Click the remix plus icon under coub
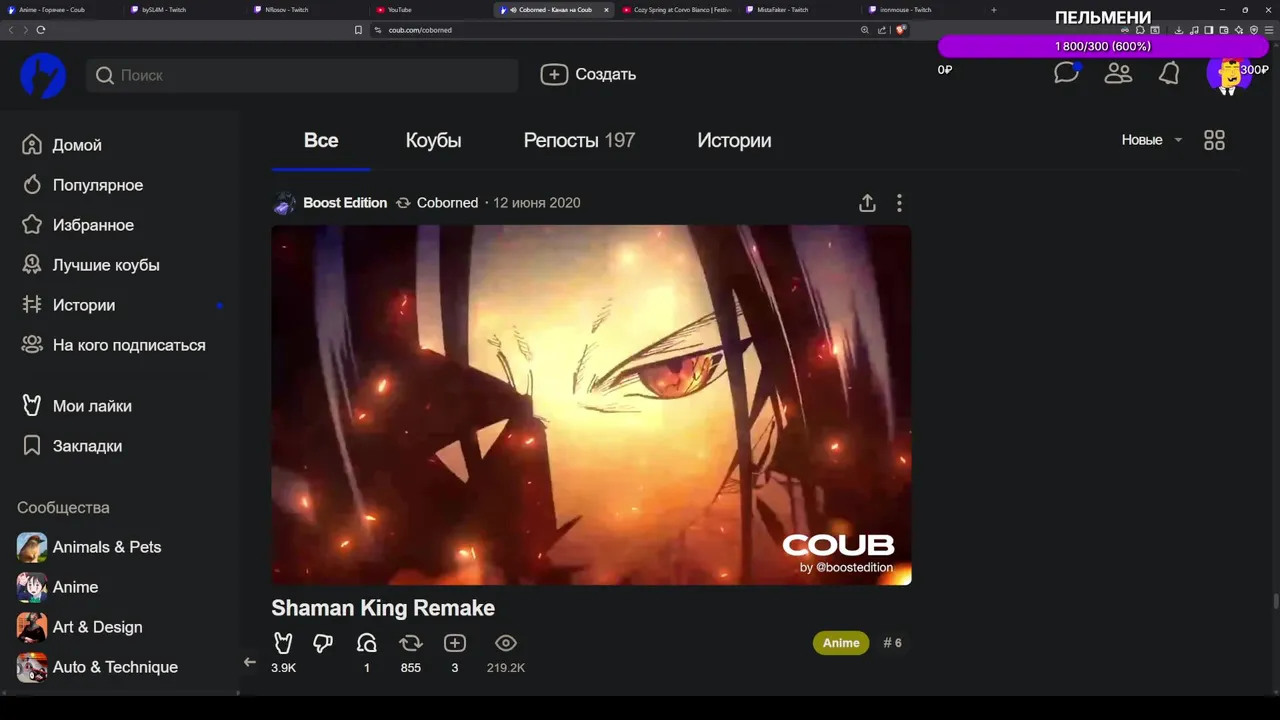1280x720 pixels. pyautogui.click(x=455, y=643)
